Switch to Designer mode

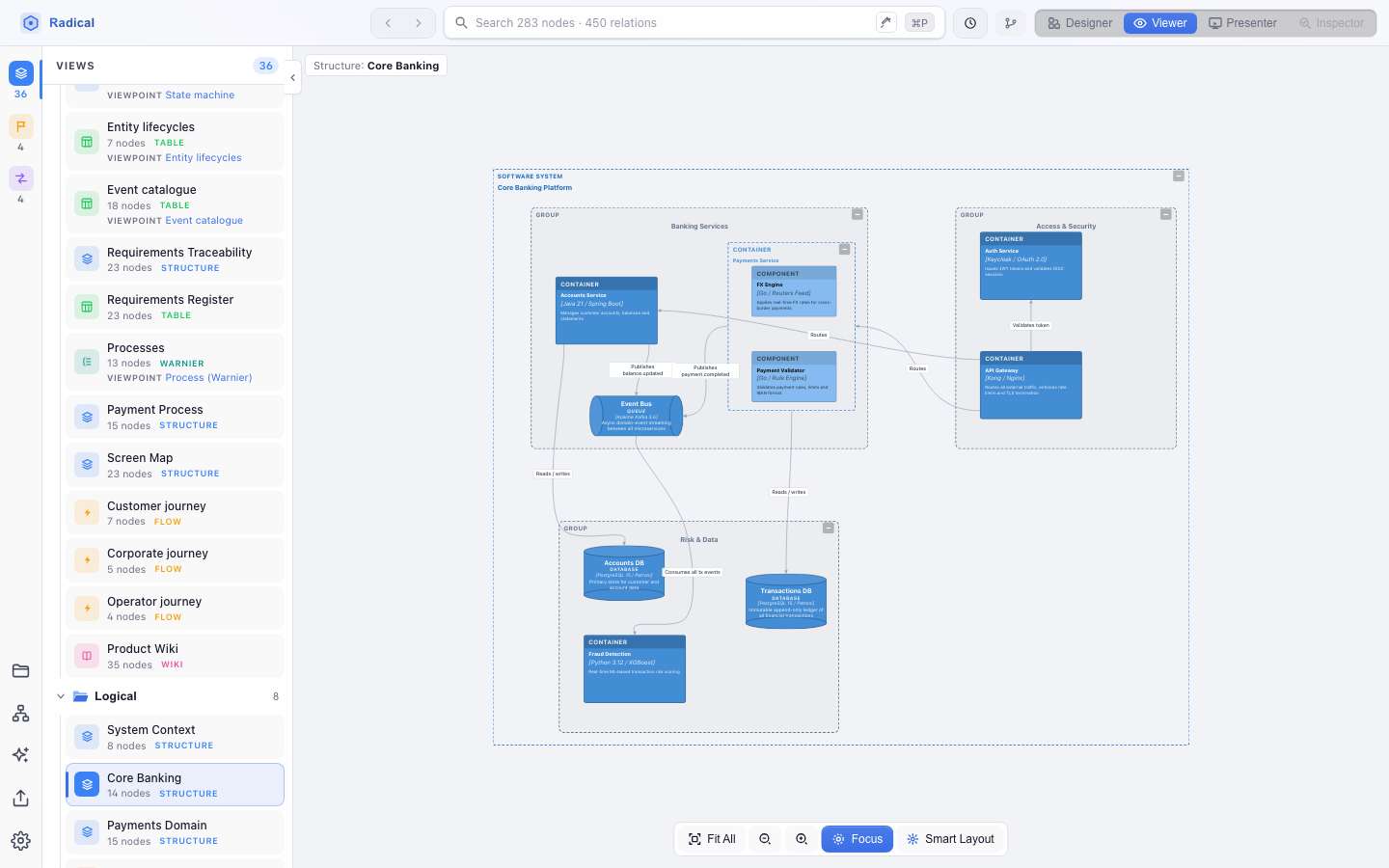[x=1080, y=23]
